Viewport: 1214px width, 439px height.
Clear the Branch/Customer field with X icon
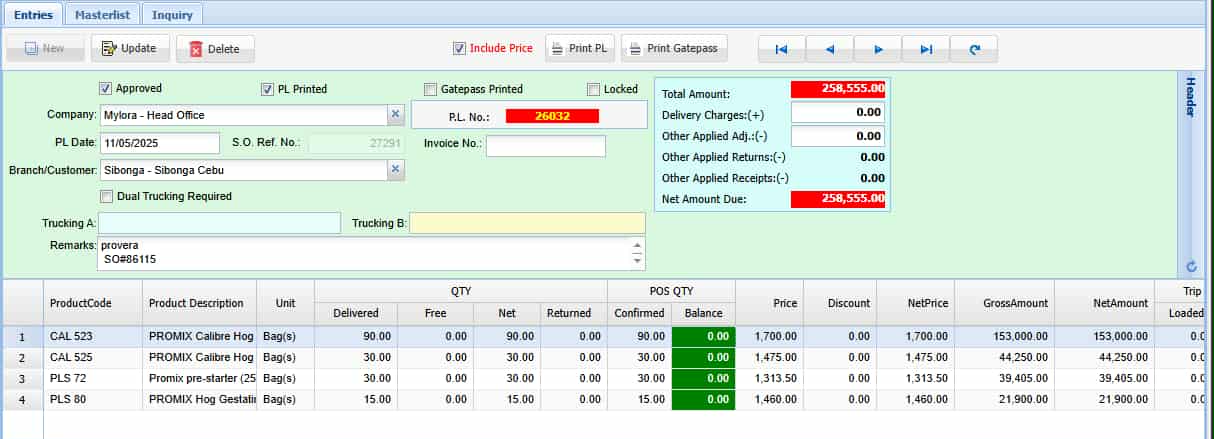point(395,170)
